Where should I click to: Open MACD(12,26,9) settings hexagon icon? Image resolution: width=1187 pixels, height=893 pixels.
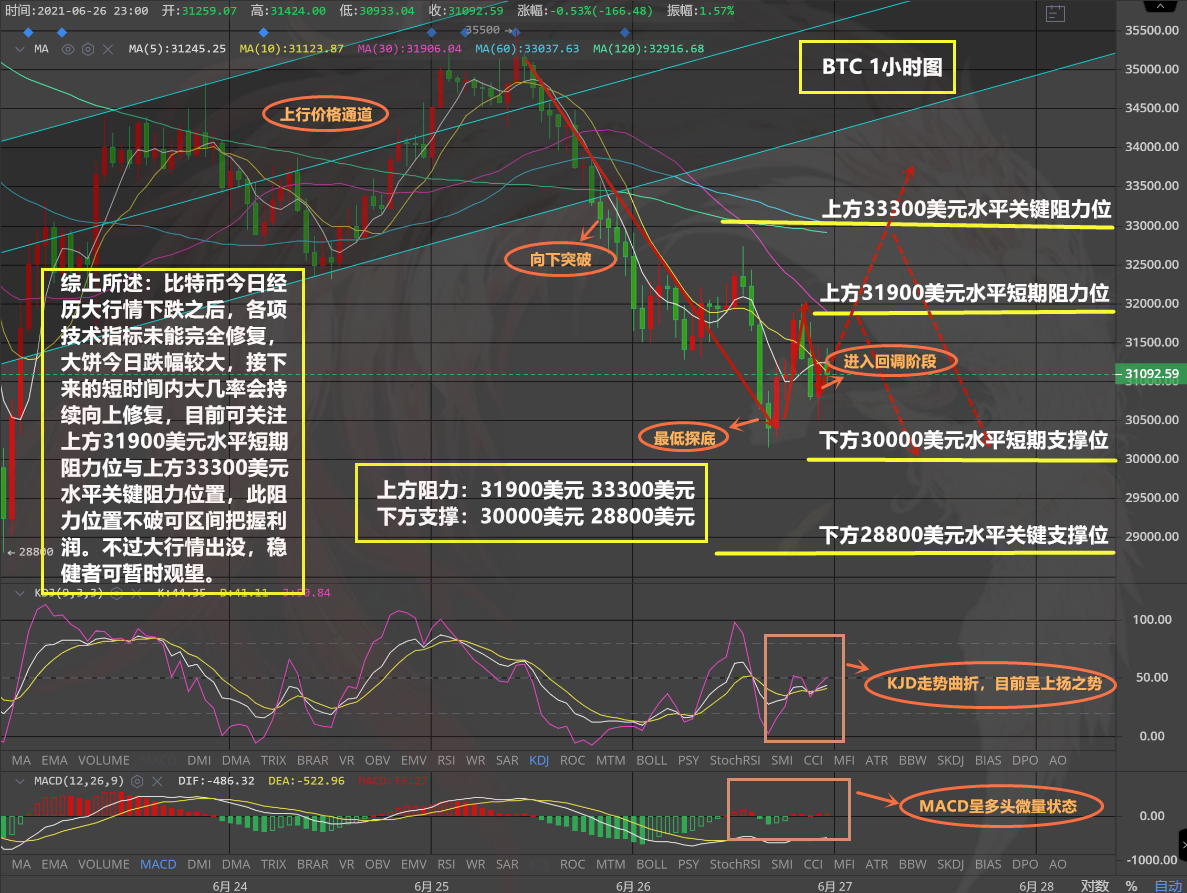click(137, 781)
